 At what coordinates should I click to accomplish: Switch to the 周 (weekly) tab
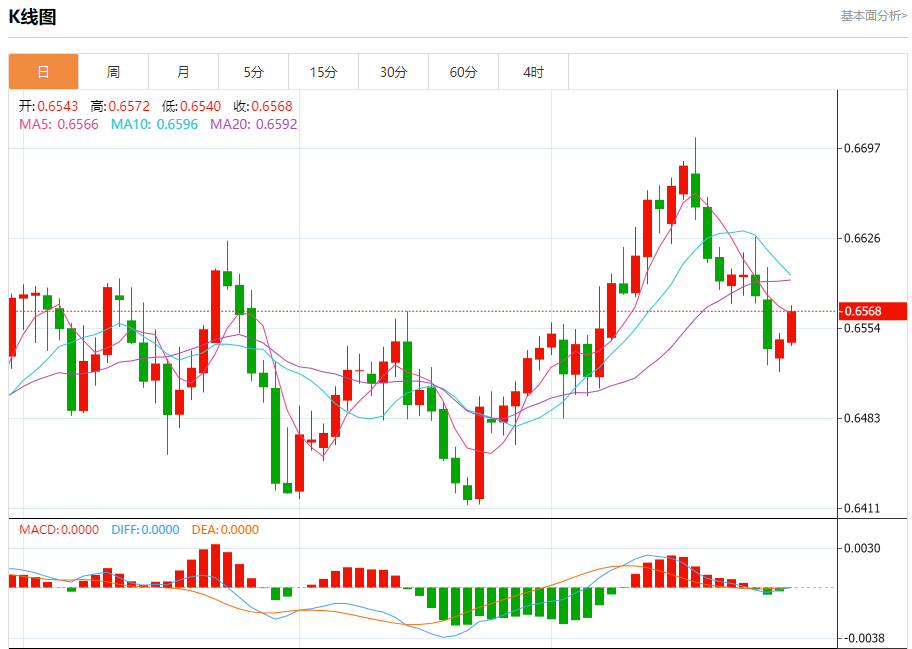113,72
